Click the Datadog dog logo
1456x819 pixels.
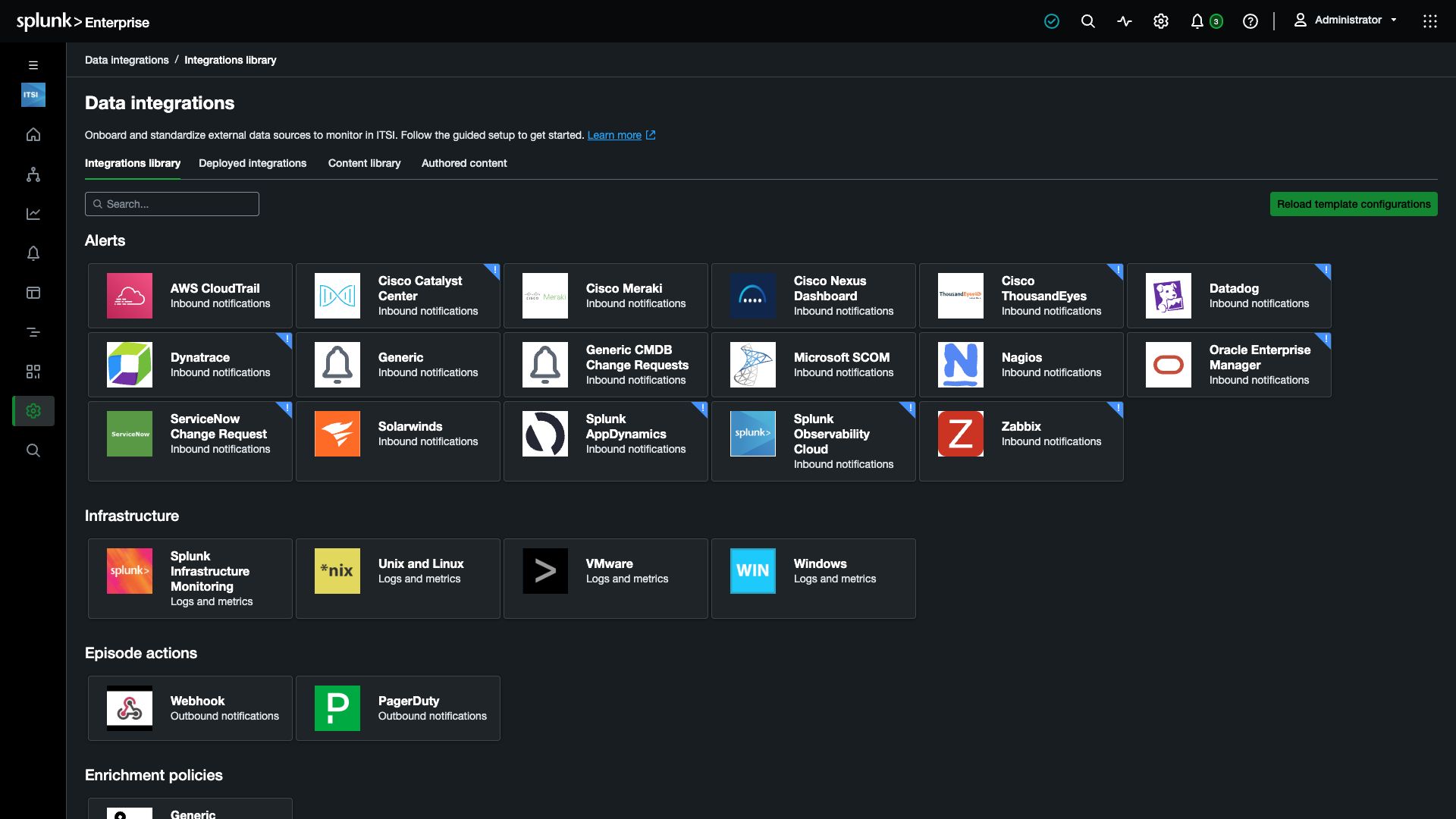click(1169, 296)
